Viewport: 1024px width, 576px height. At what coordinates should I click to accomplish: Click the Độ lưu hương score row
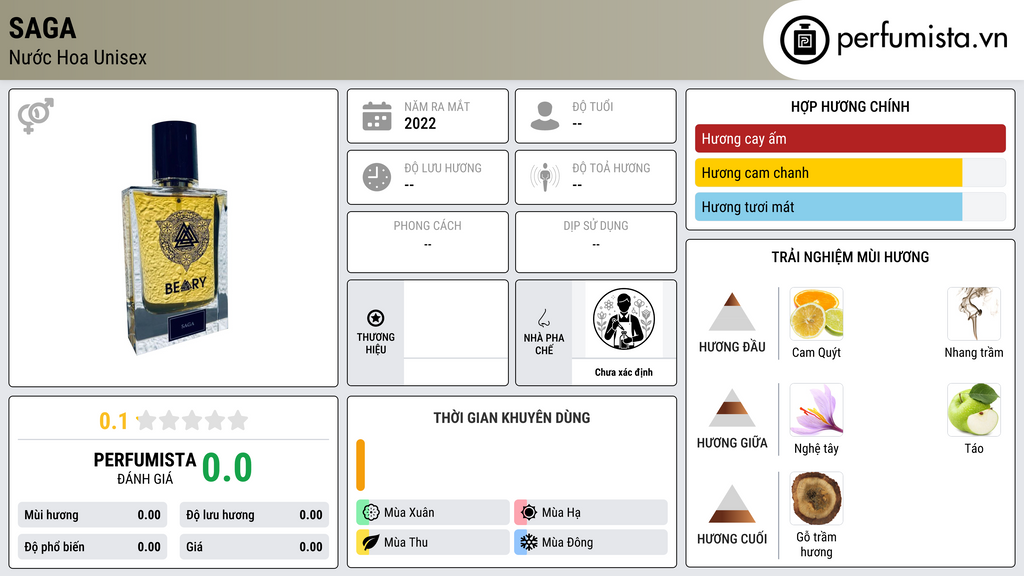(254, 515)
